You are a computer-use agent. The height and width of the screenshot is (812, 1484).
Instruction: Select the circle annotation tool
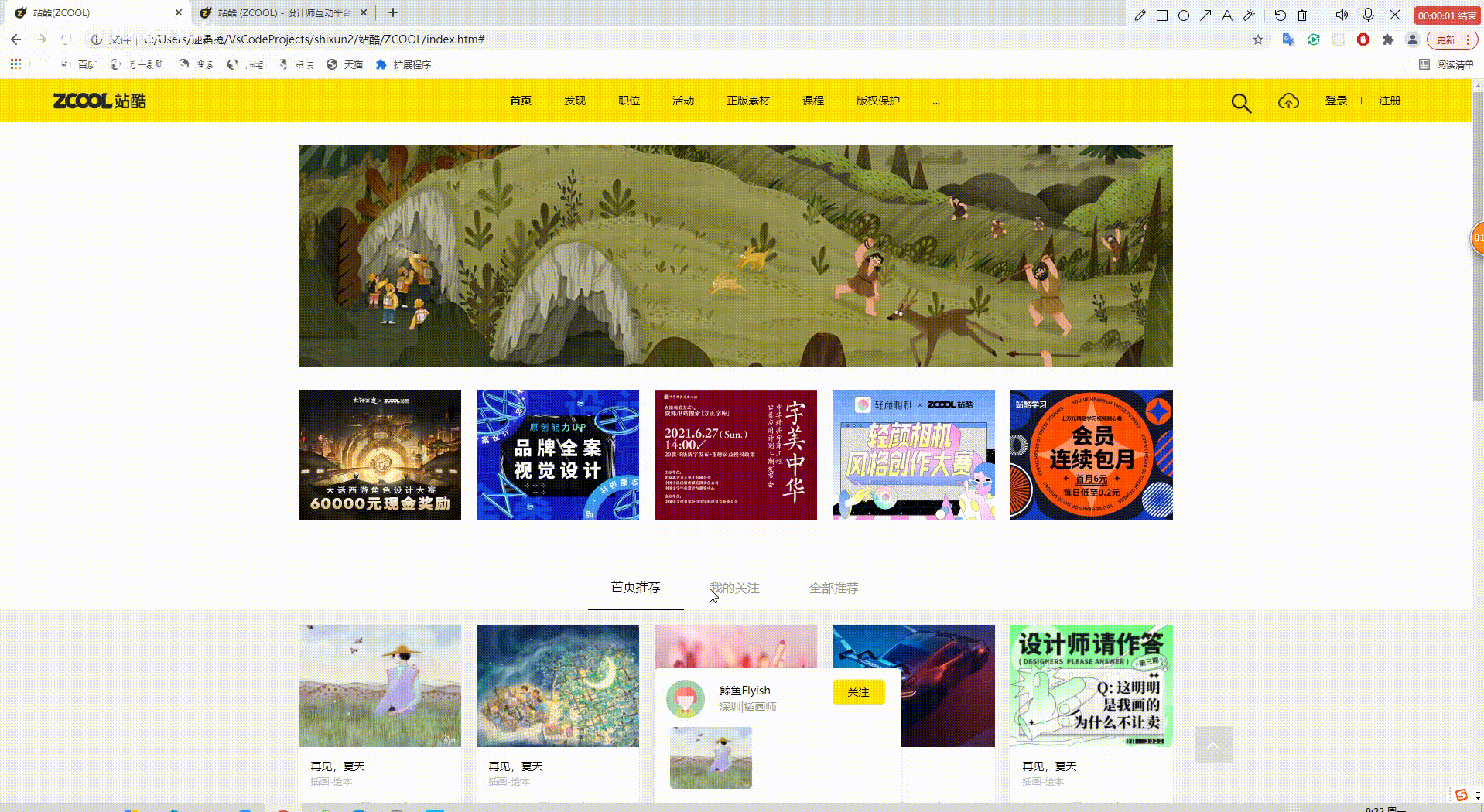coord(1184,15)
